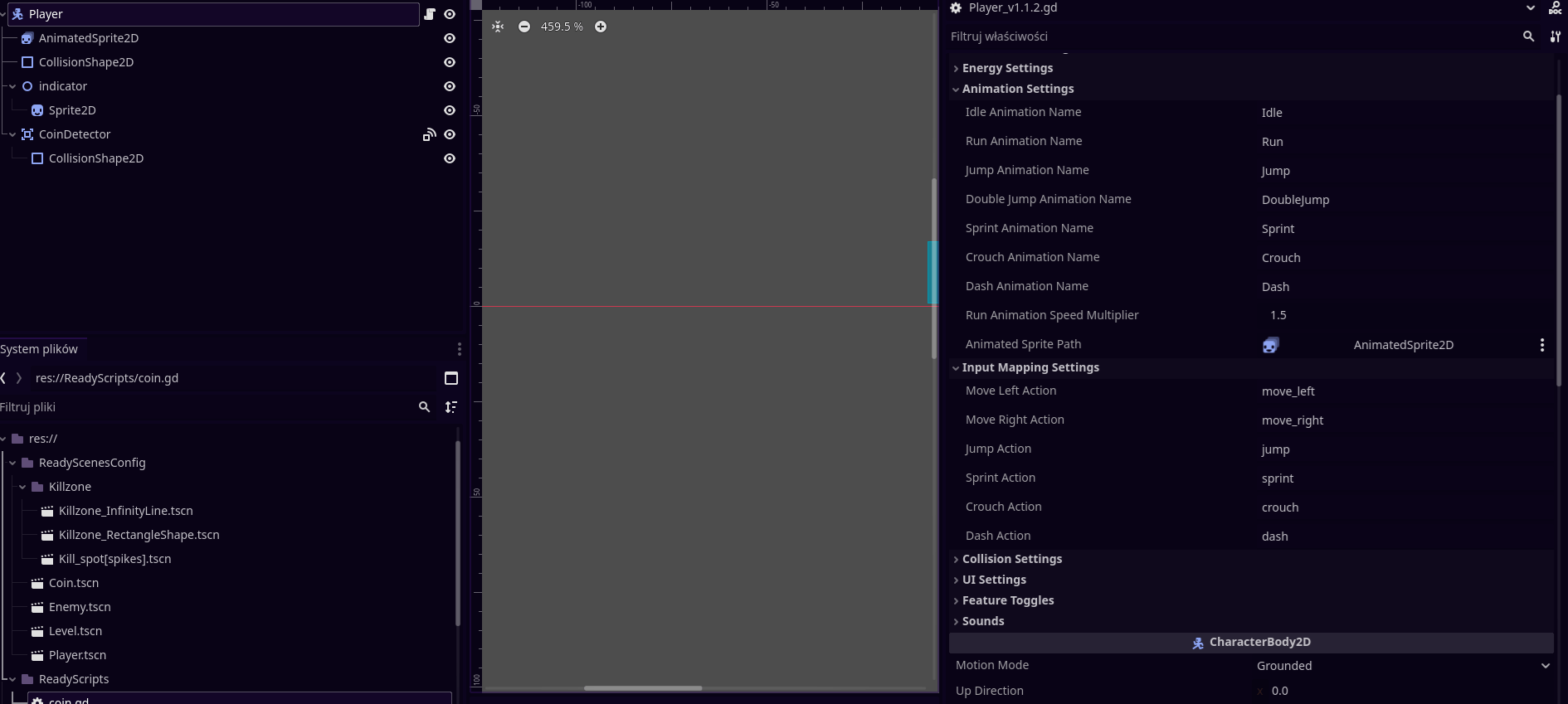This screenshot has width=1568, height=704.
Task: Toggle Sprite2D visibility eye
Action: click(450, 110)
